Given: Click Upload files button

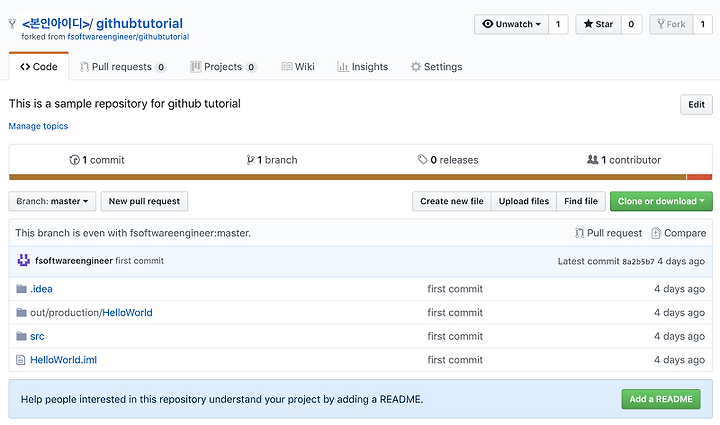Looking at the screenshot, I should [x=524, y=201].
